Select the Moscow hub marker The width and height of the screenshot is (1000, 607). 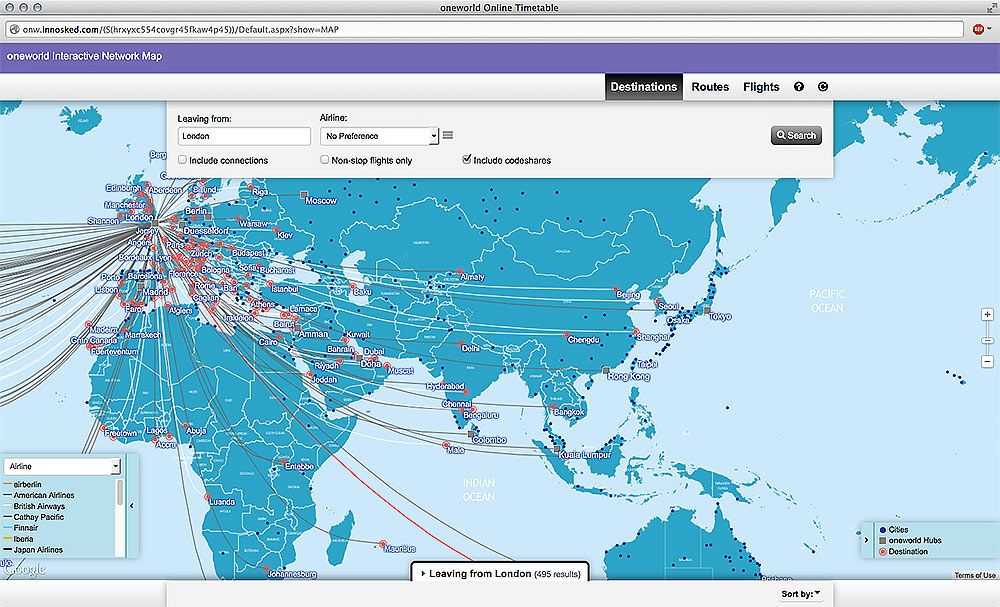coord(304,194)
